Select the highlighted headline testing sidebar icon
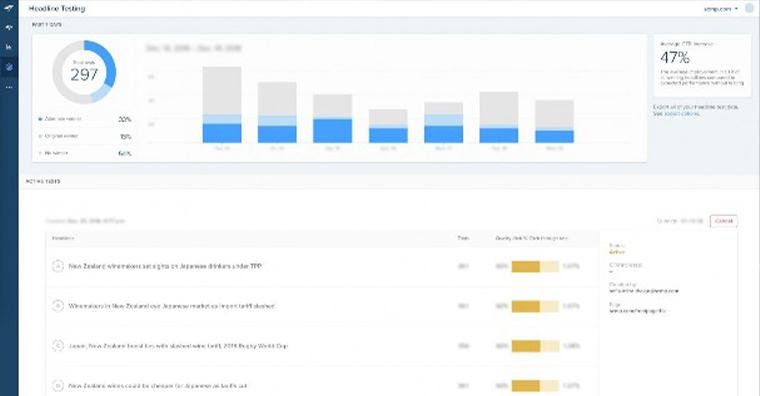Image resolution: width=760 pixels, height=396 pixels. 9,67
